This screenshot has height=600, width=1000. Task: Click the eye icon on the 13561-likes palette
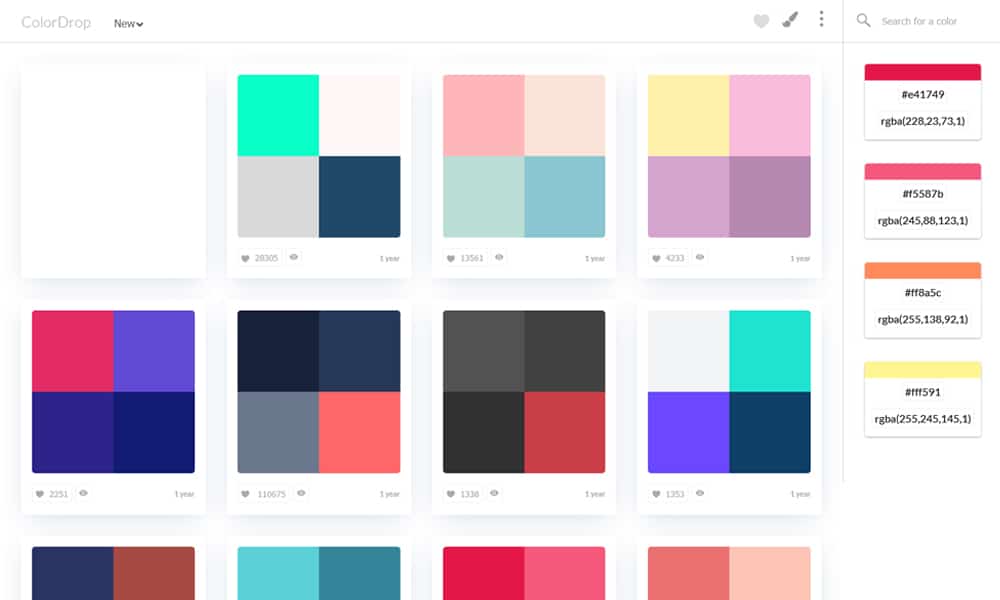click(498, 257)
